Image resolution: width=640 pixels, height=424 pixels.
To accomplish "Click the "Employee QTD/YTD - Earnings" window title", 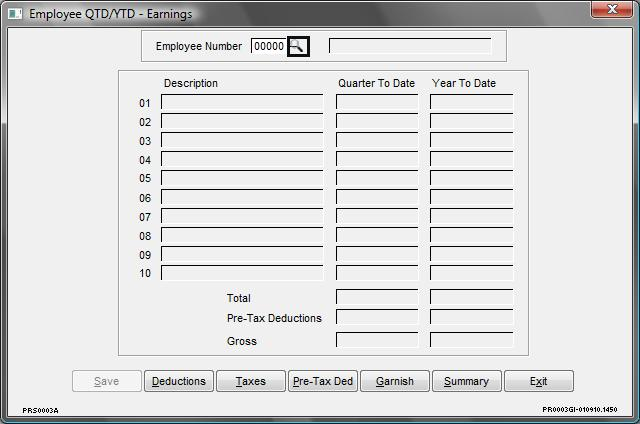I will (x=111, y=14).
